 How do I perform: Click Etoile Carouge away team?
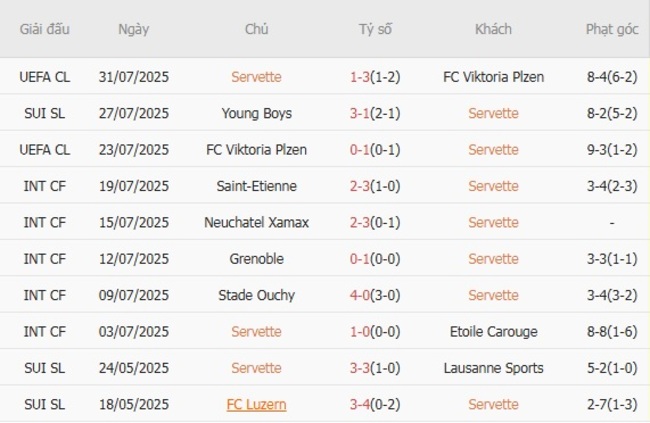click(x=493, y=331)
